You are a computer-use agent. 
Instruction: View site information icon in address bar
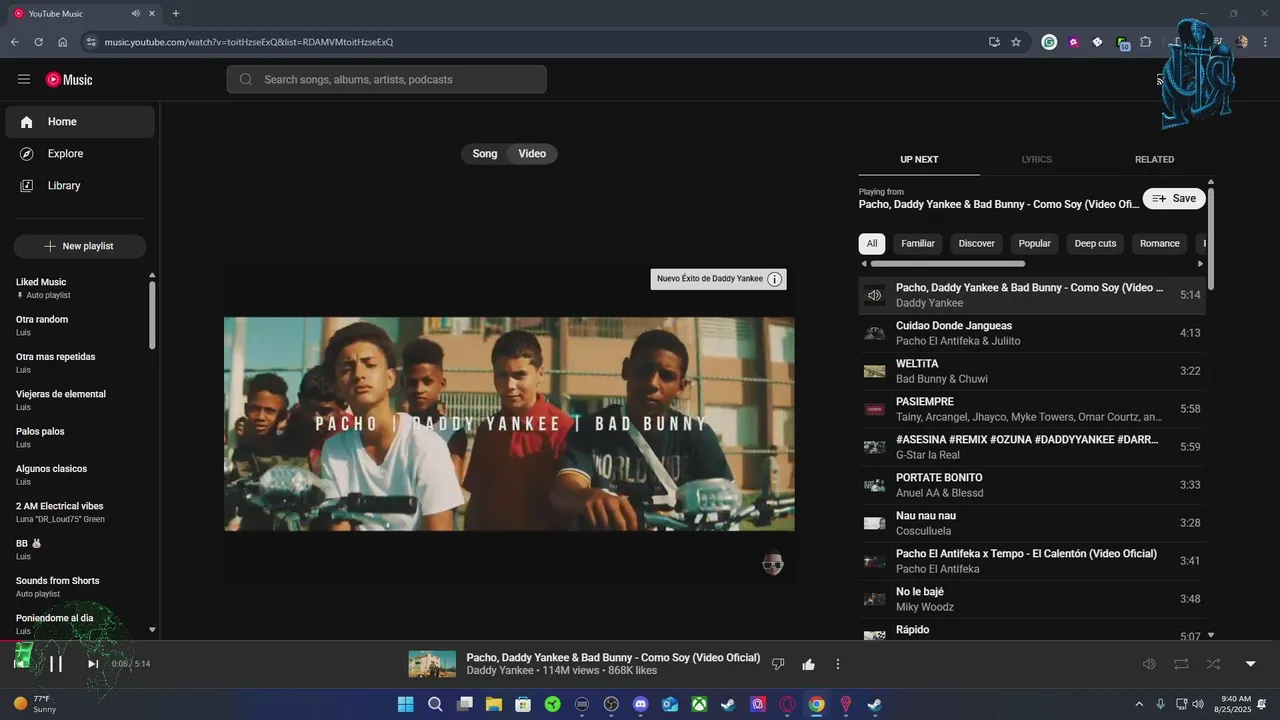pyautogui.click(x=91, y=42)
